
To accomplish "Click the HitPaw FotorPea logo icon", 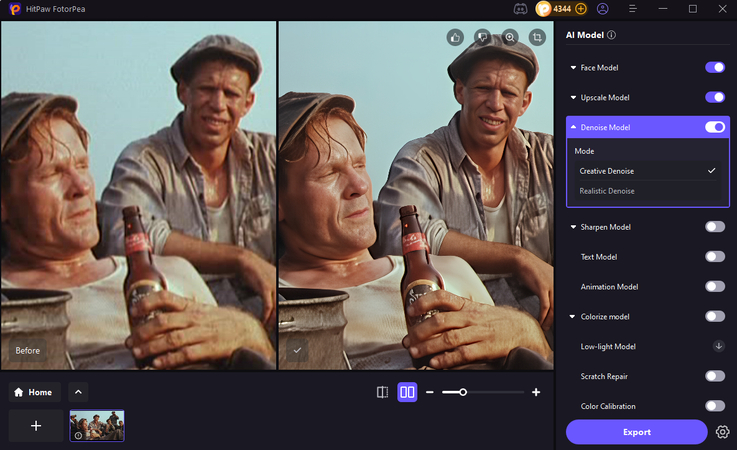I will point(15,9).
